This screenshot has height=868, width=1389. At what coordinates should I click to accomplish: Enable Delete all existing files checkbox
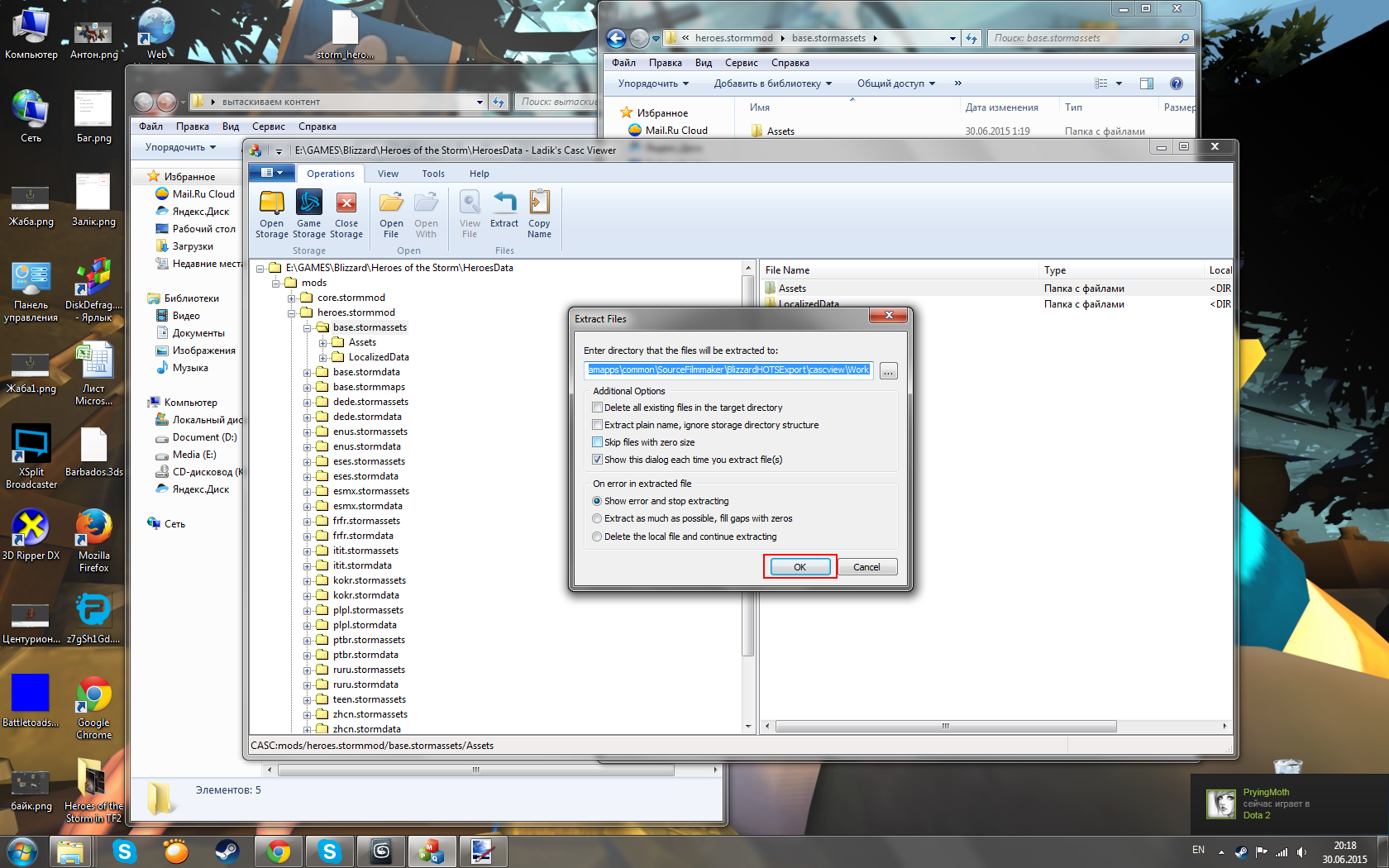(597, 408)
